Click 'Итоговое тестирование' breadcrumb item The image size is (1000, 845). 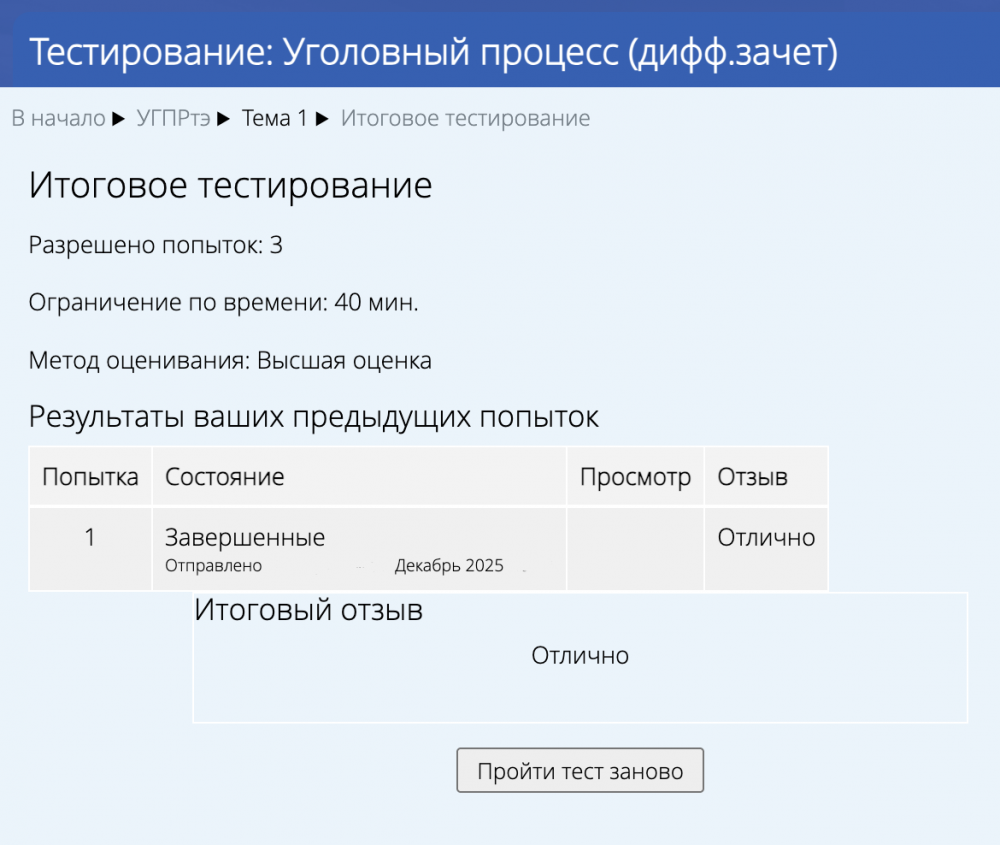tap(465, 119)
